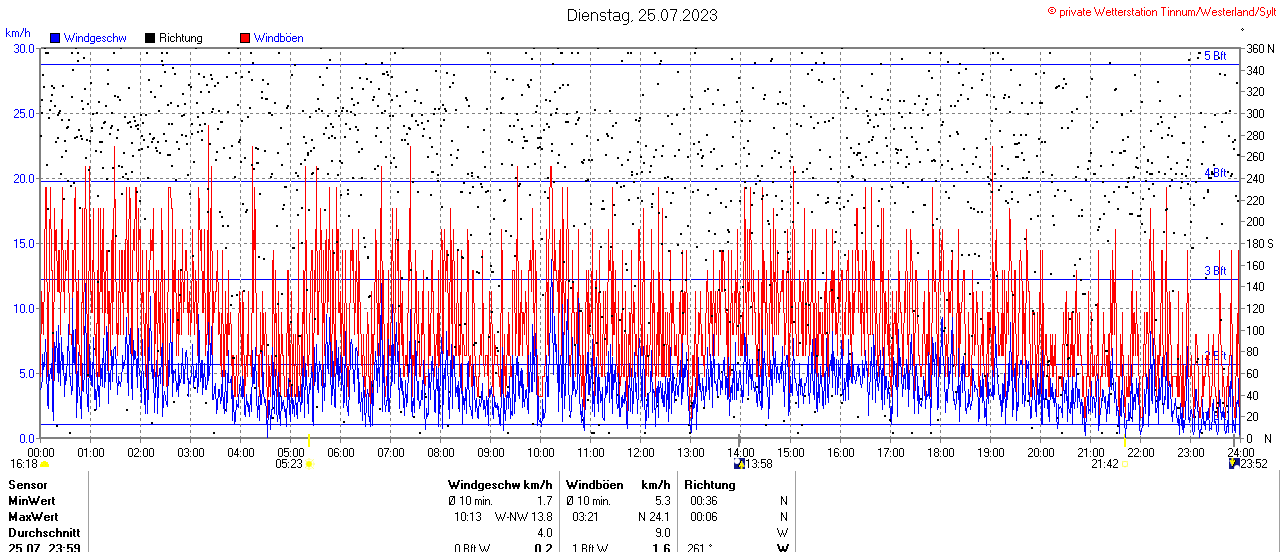Screen dimensions: 1280x552
Task: Click the 25.07. 23:59 timestamp
Action: (44, 547)
